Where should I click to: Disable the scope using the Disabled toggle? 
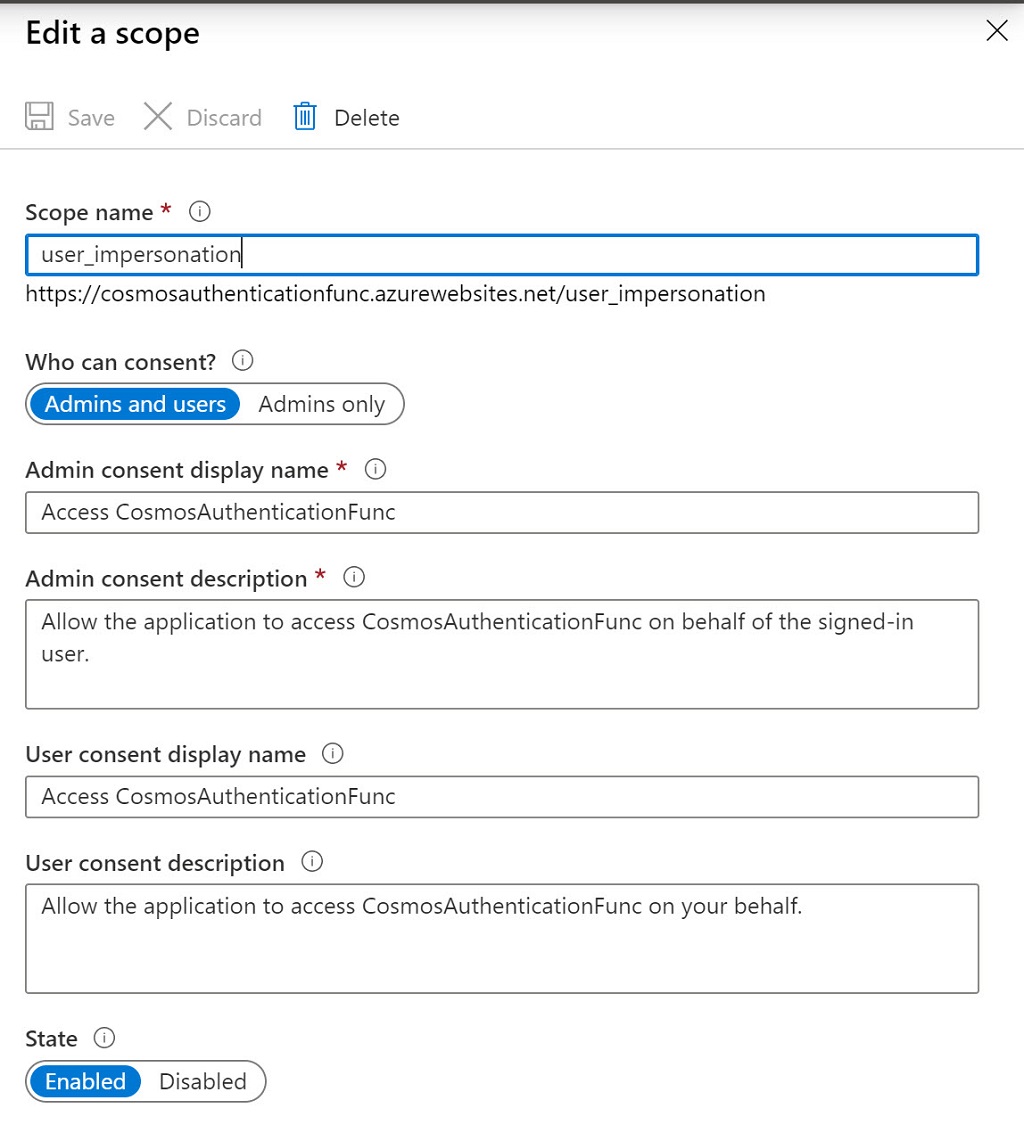point(203,1081)
